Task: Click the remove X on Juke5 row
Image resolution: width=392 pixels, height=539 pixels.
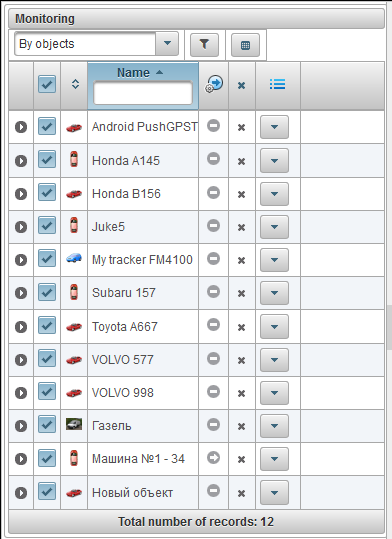Action: pyautogui.click(x=241, y=227)
